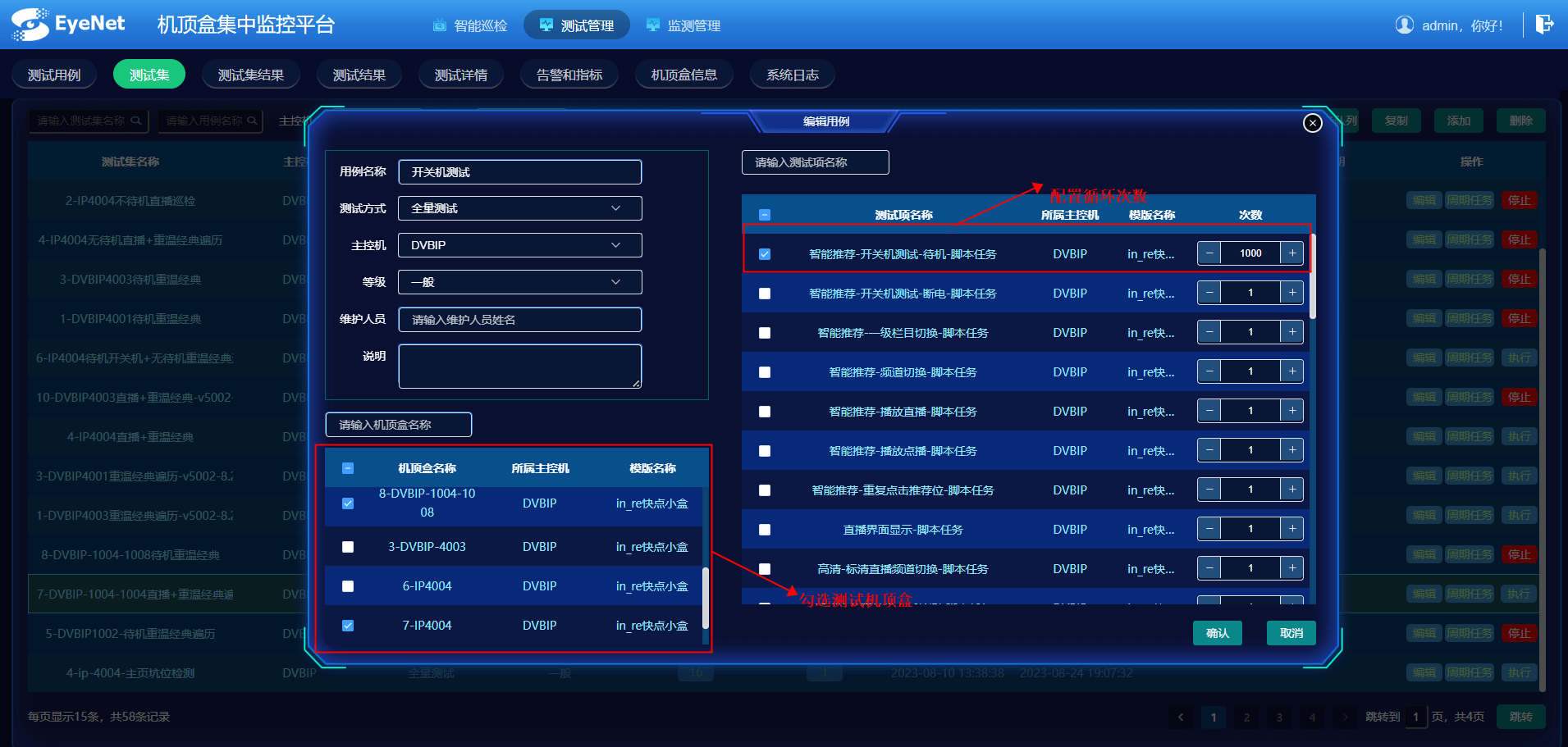
Task: Click the EyeNet logo
Action: click(68, 25)
